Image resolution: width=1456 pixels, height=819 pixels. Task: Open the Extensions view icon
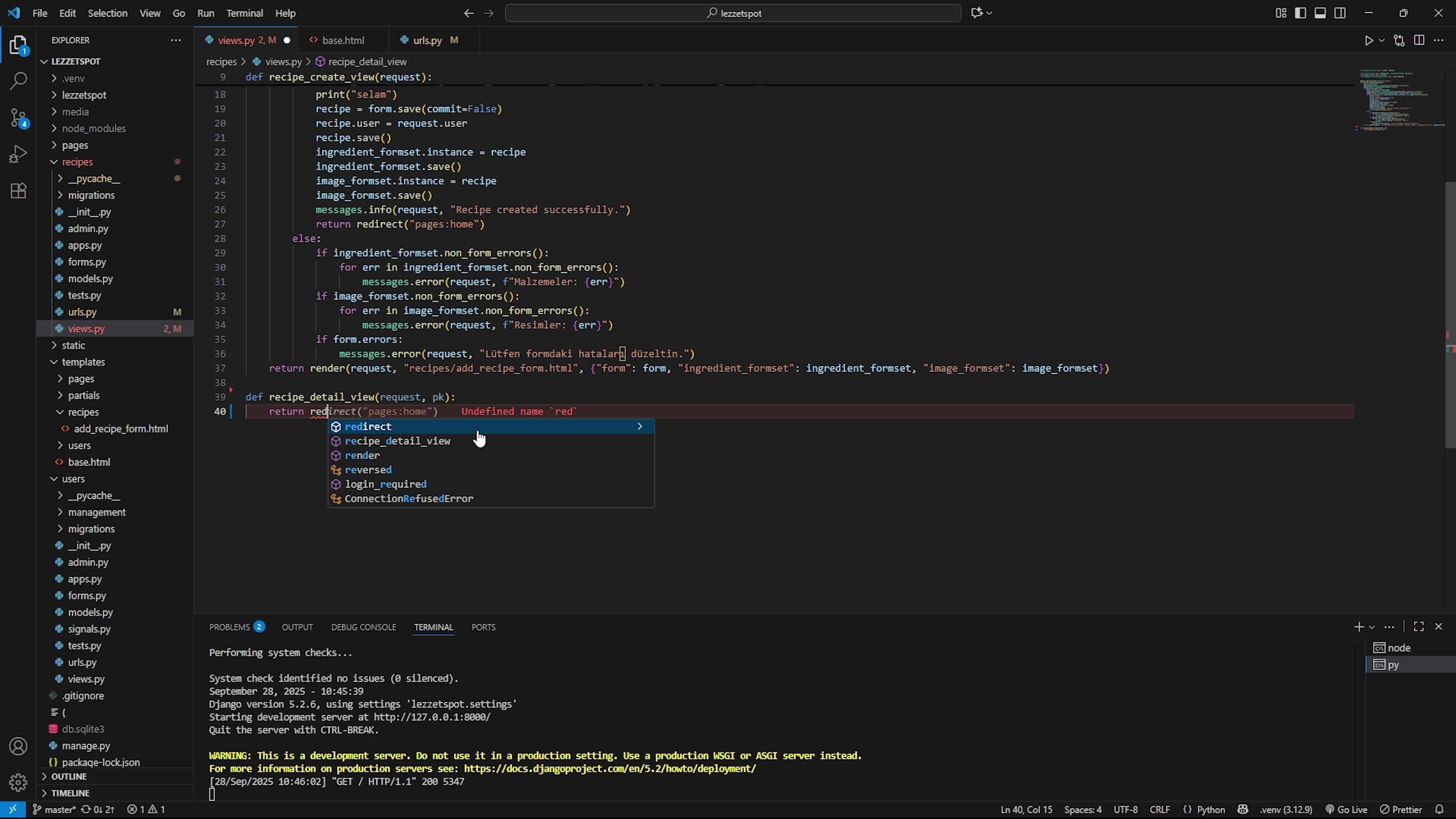18,191
